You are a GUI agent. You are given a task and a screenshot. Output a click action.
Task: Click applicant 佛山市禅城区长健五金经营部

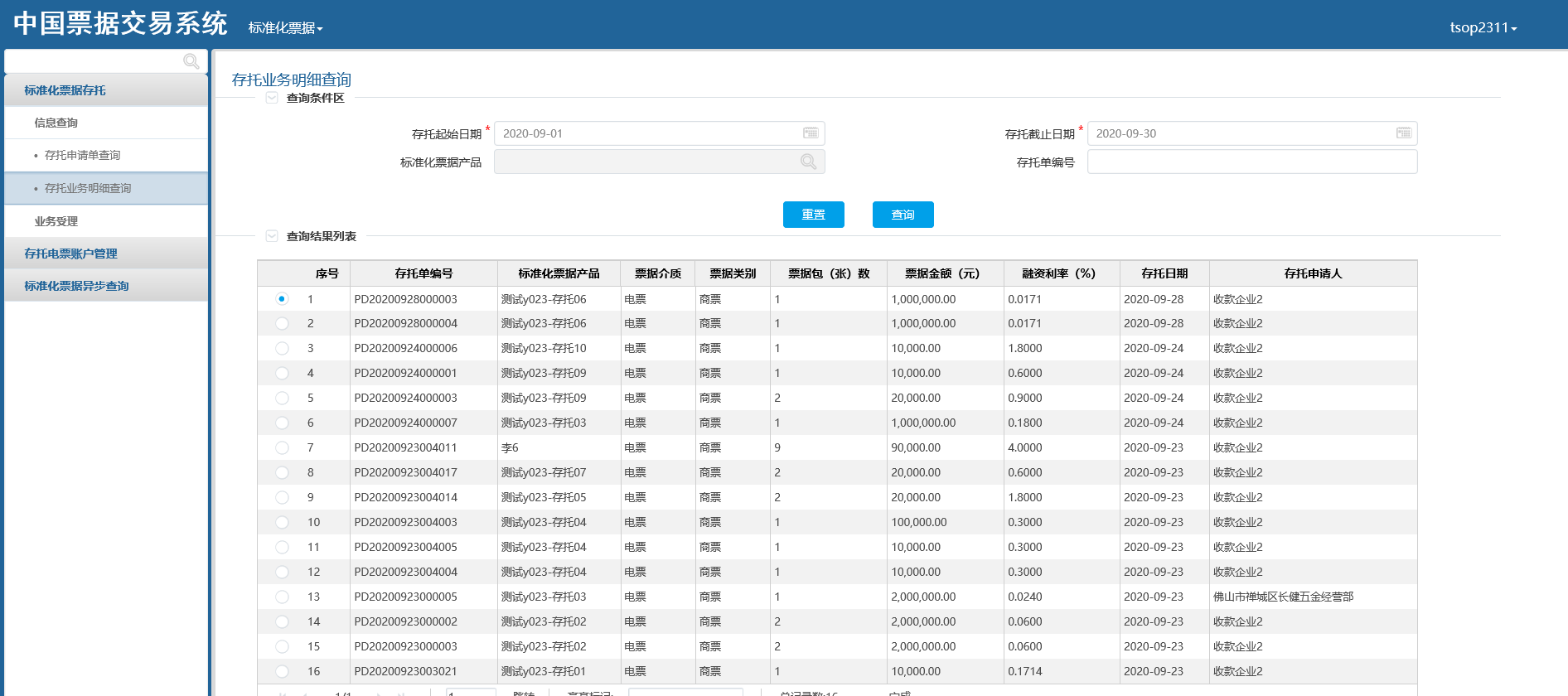pos(1283,597)
